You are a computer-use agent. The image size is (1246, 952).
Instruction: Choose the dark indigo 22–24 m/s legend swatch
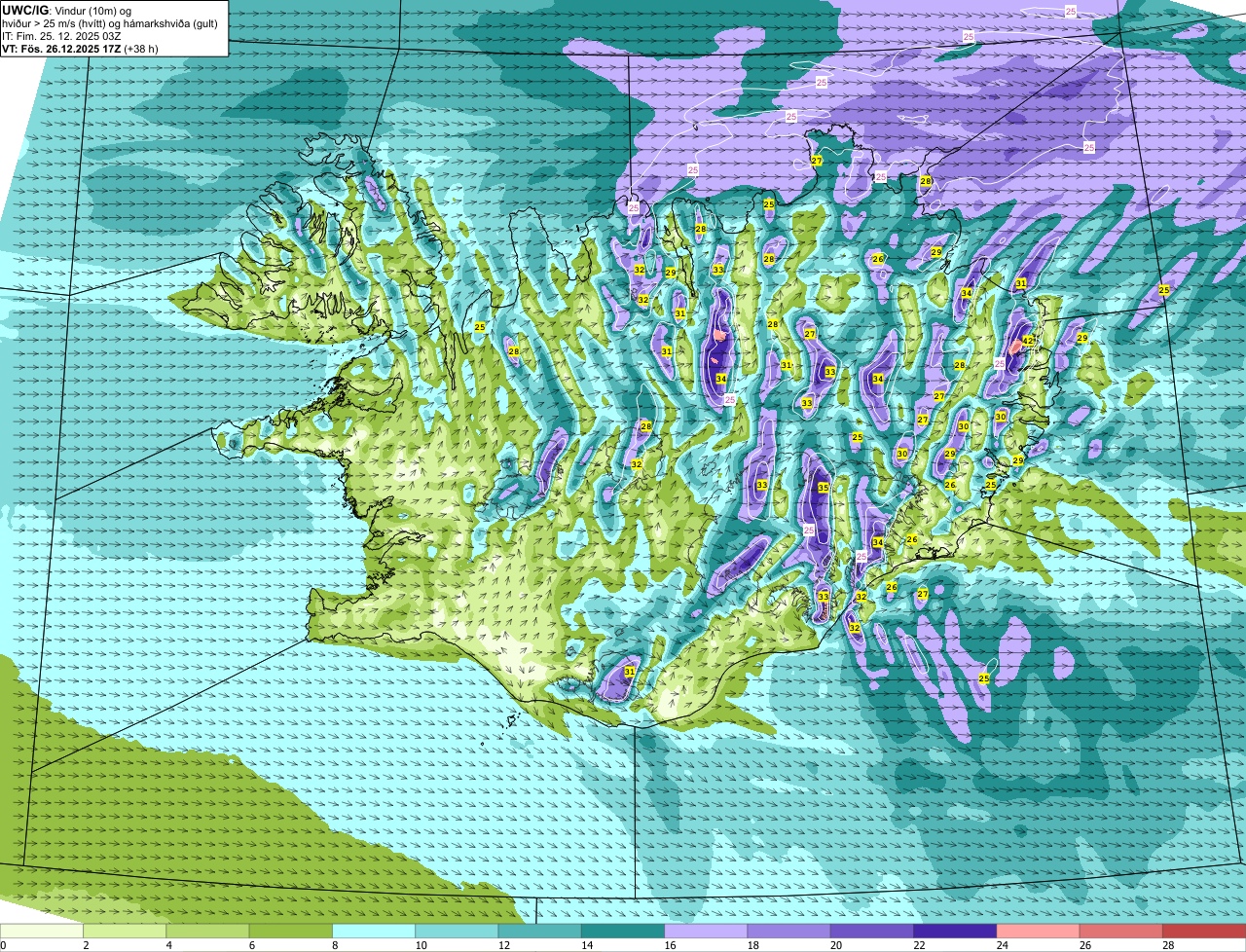[955, 932]
